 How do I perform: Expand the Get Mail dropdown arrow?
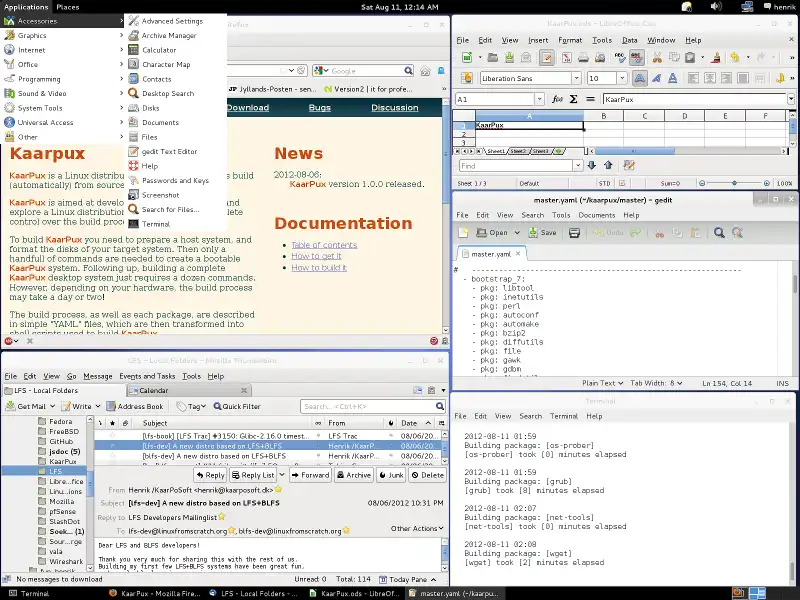(51, 406)
